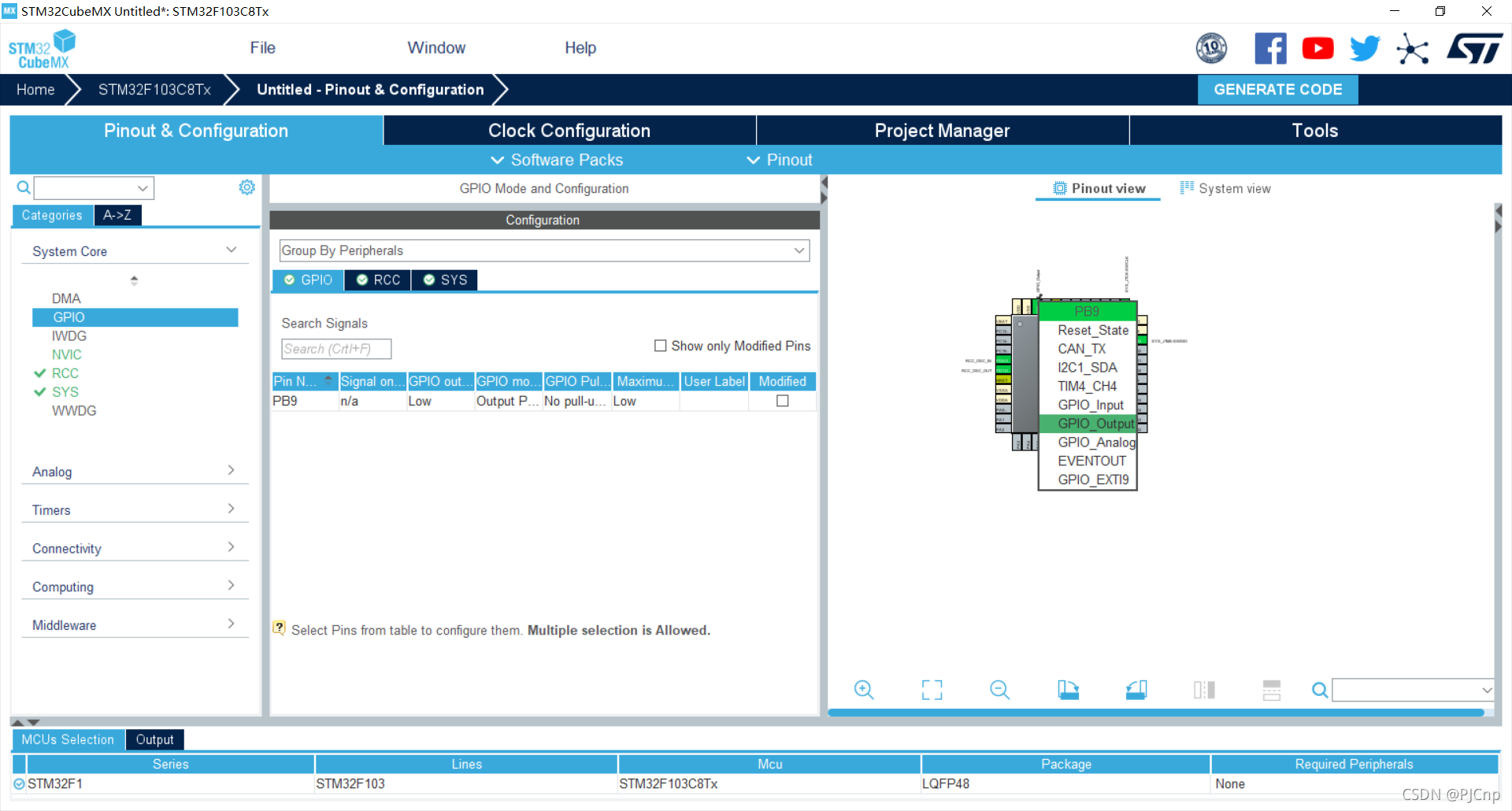
Task: Collapse the bottom panel arrows
Action: [x=25, y=721]
